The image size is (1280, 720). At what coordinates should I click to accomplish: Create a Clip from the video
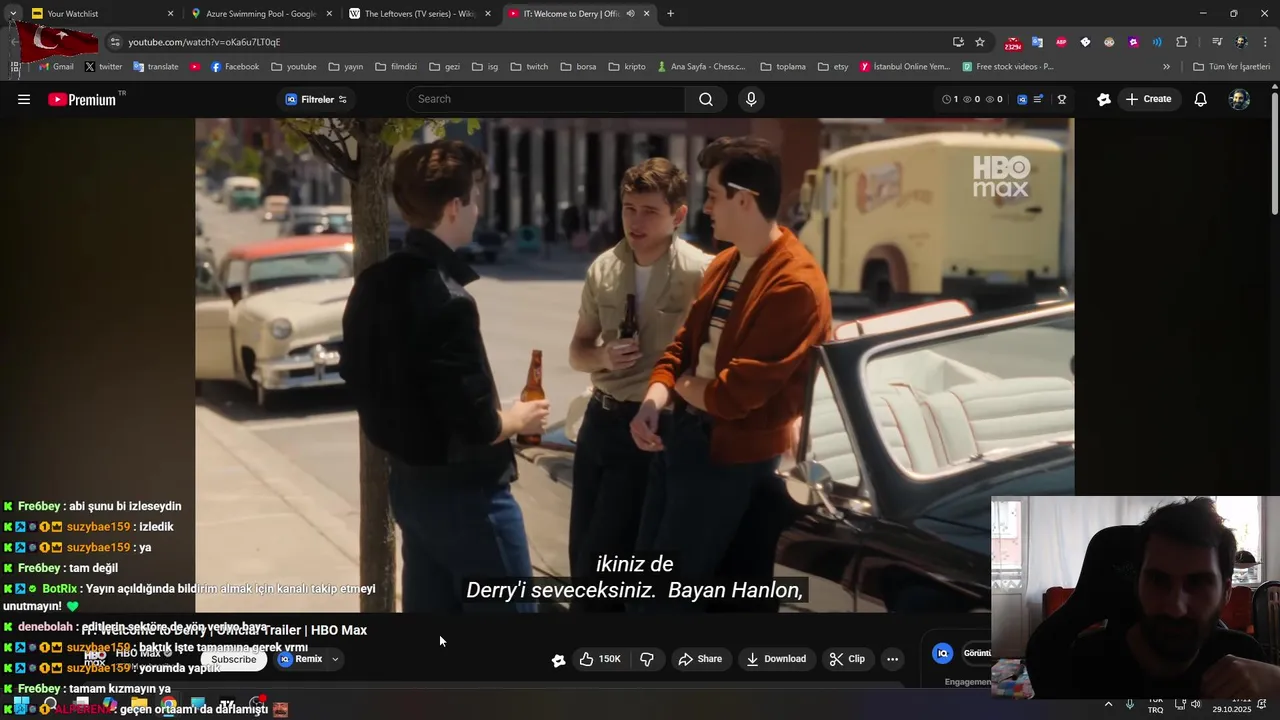[x=847, y=659]
